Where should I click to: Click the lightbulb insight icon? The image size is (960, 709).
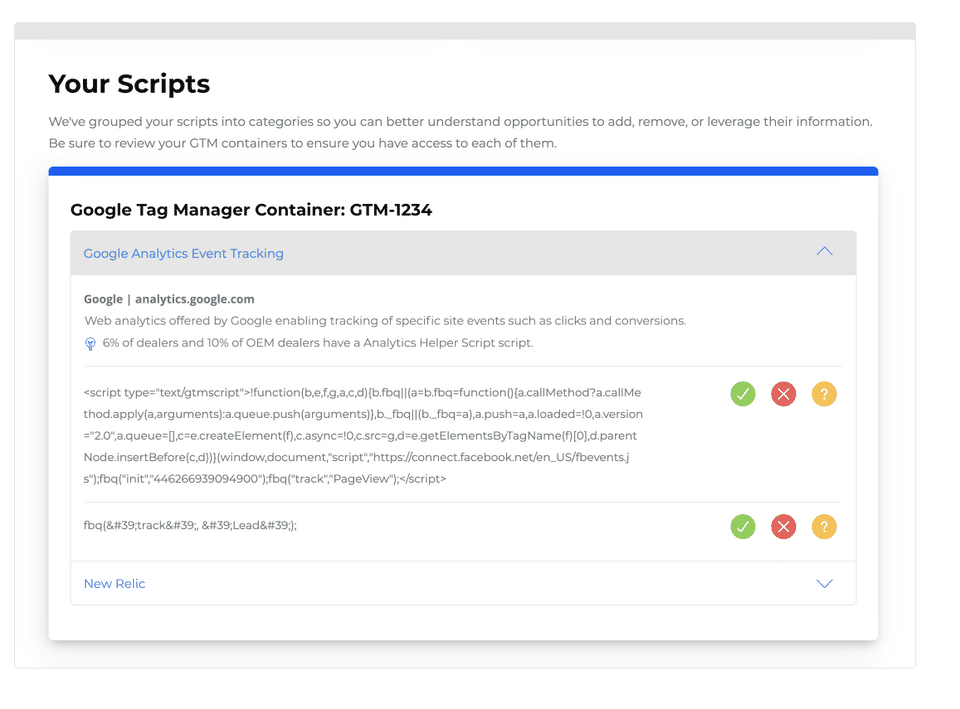coord(90,343)
